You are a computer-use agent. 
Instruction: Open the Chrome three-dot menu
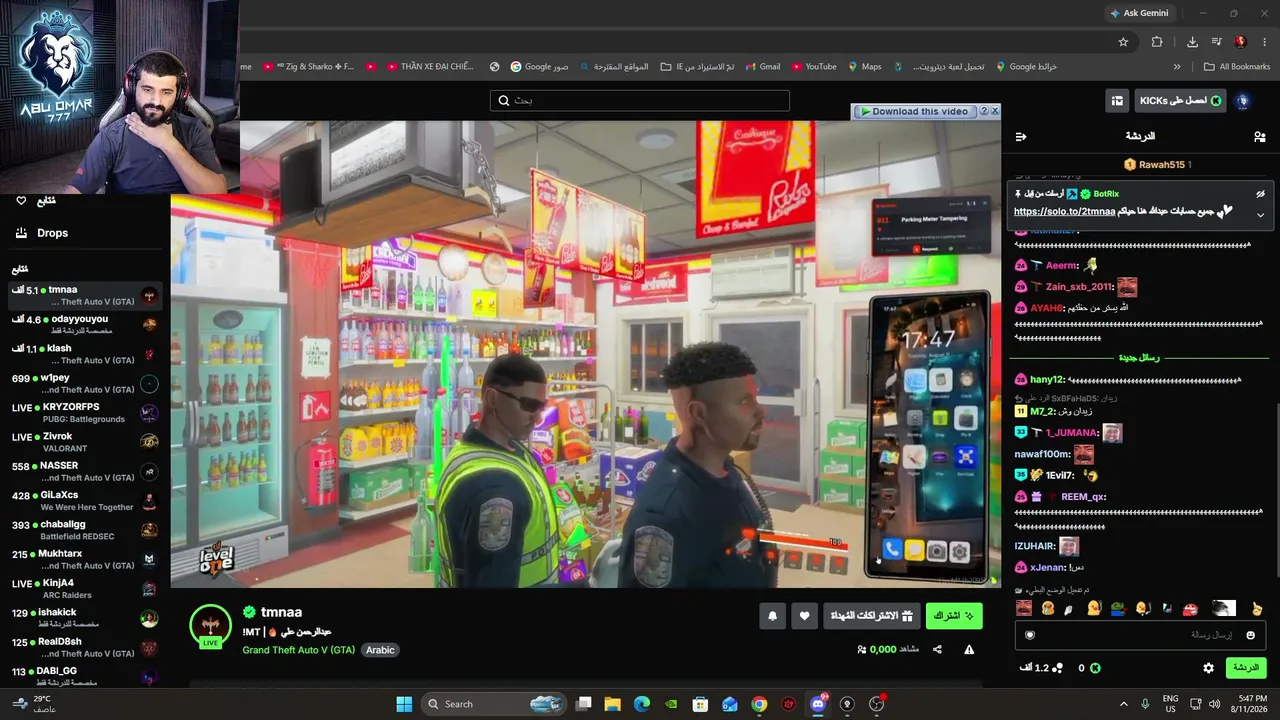click(x=1263, y=42)
